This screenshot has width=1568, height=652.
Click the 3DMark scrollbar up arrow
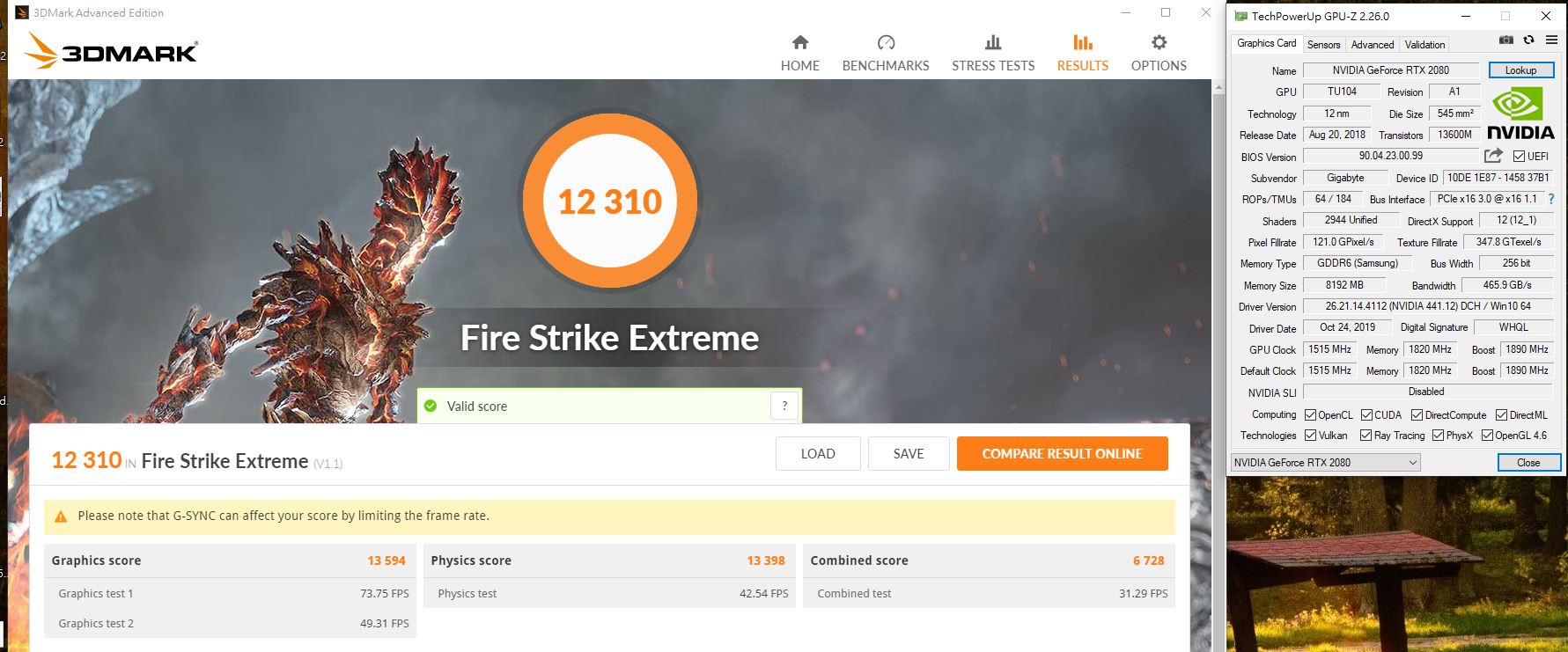(x=1218, y=87)
